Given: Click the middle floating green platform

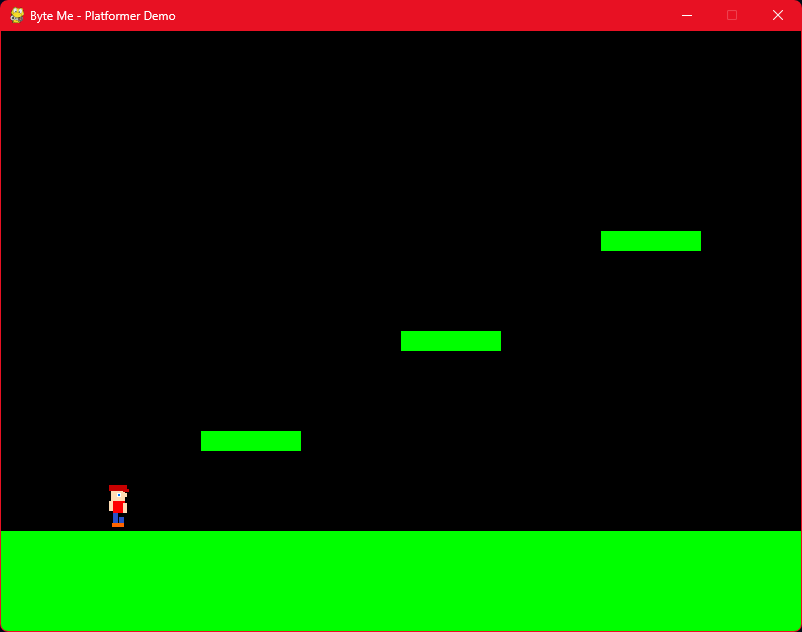Looking at the screenshot, I should click(451, 341).
